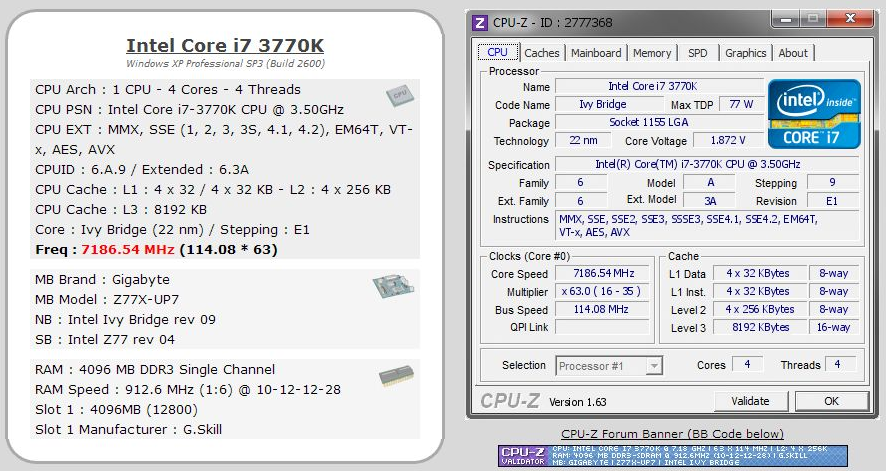
Task: Click the red 7186.54 MHz frequency text
Action: click(x=128, y=250)
